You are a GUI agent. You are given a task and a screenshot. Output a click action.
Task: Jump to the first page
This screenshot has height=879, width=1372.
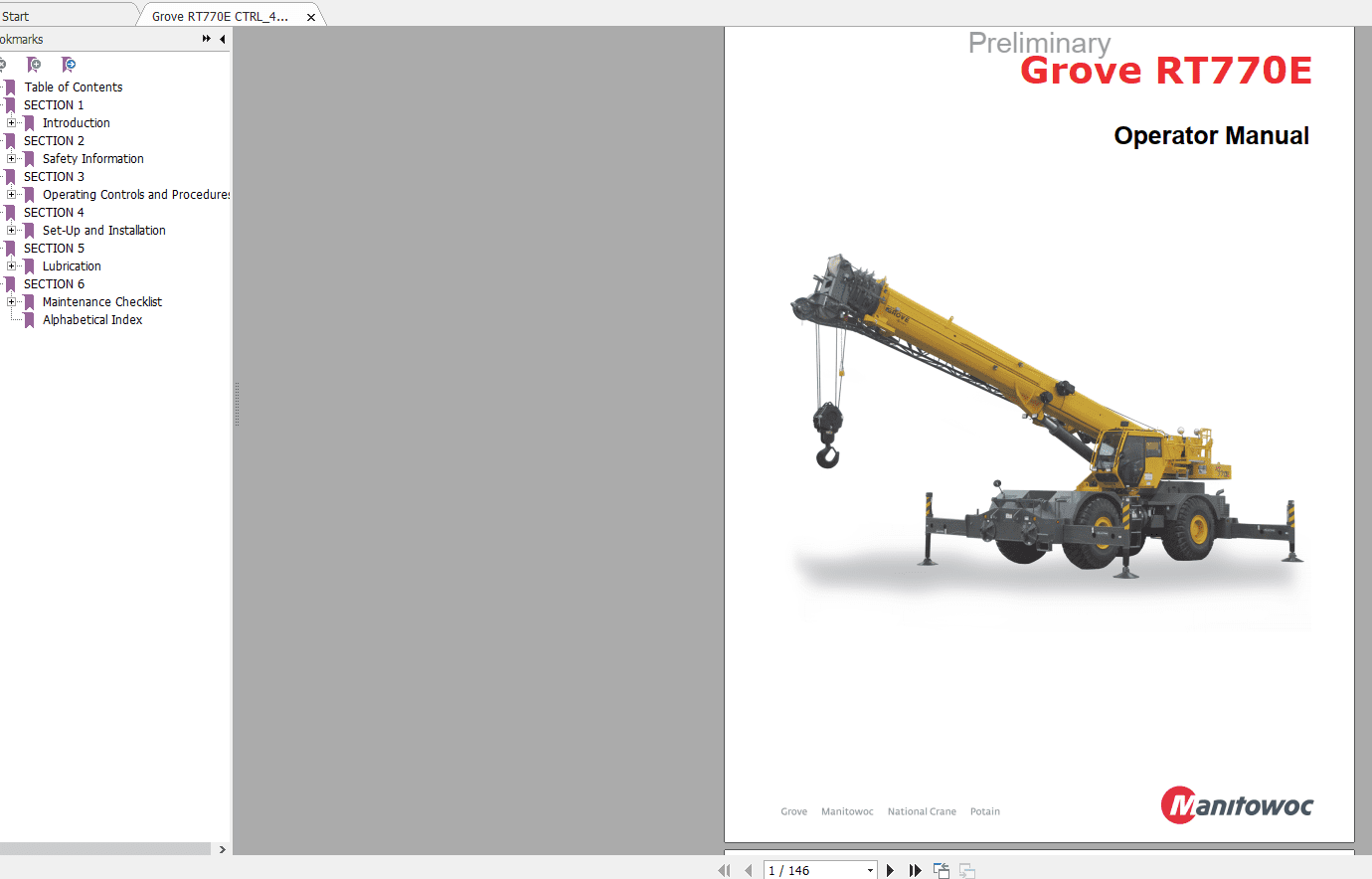pos(724,869)
